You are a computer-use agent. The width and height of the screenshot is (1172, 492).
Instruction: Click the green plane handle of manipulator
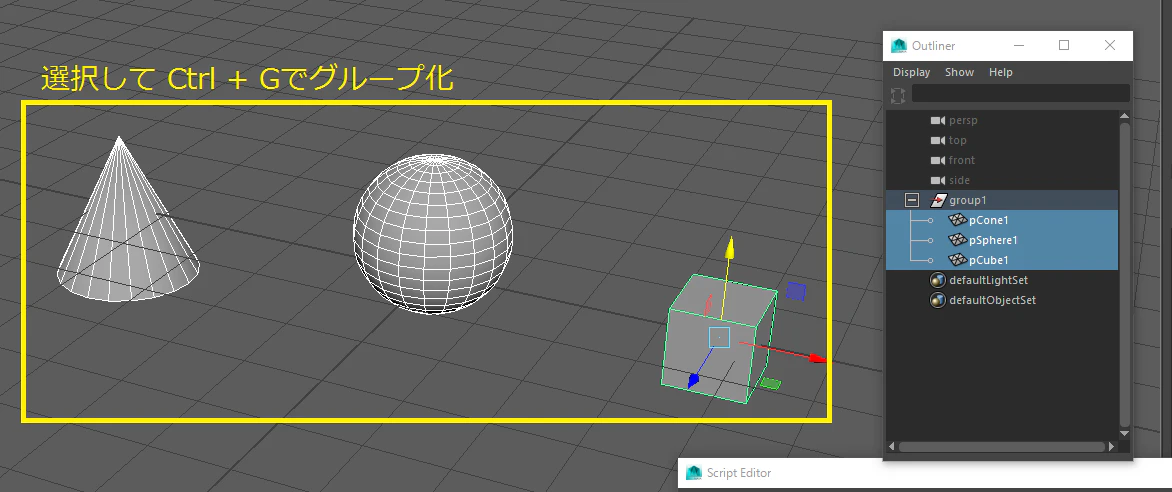point(770,384)
